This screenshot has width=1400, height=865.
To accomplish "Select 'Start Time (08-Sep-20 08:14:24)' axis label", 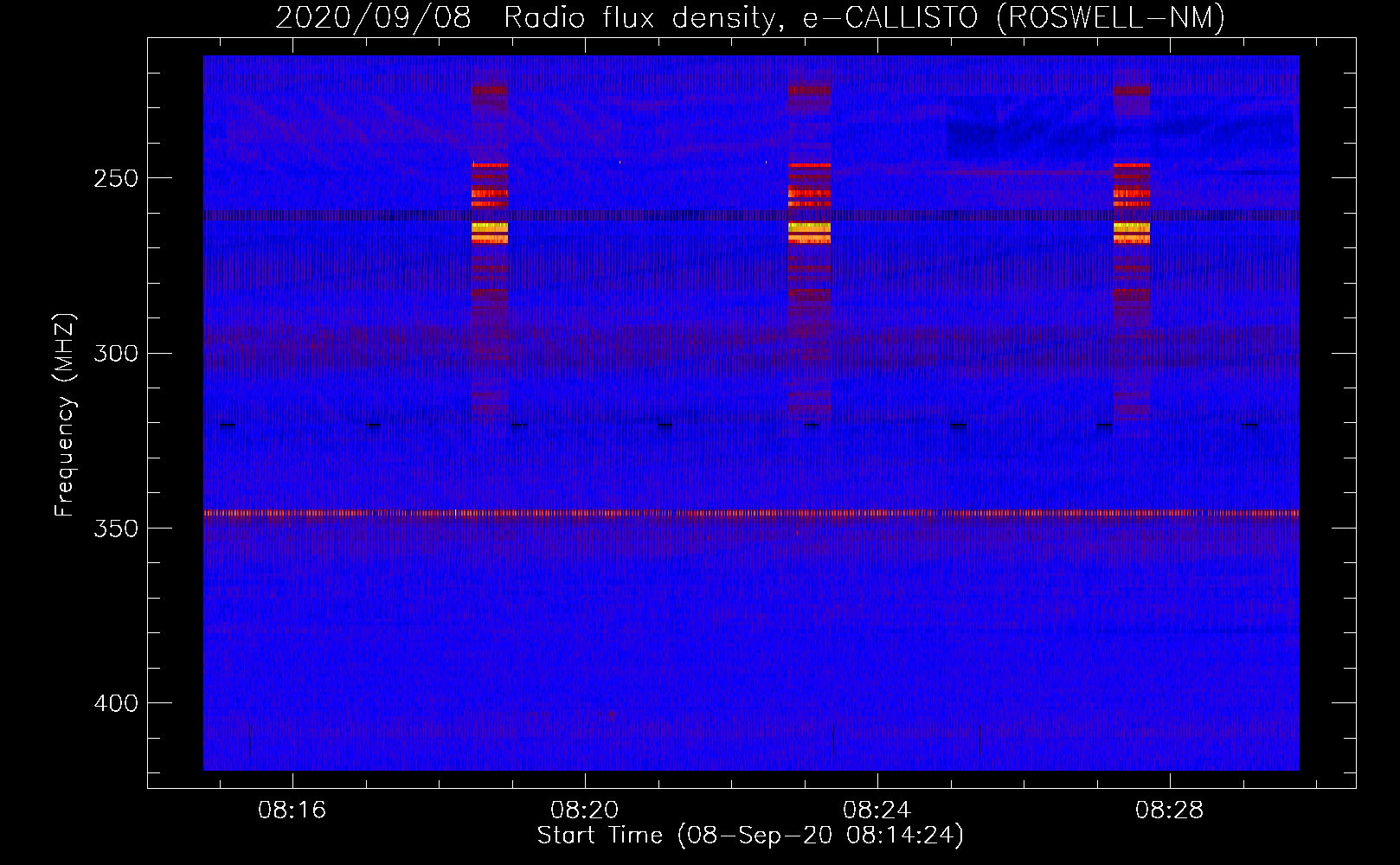I will (750, 836).
